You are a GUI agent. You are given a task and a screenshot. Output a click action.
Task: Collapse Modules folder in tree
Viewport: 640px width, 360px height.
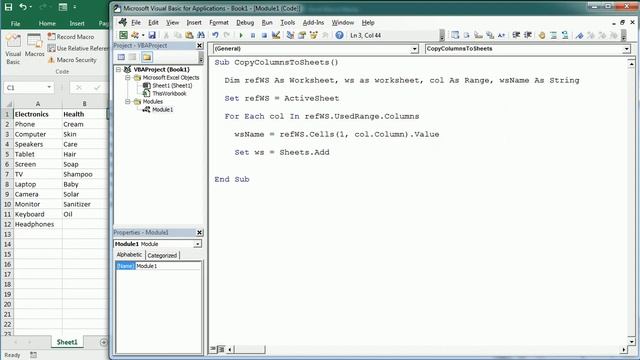(128, 102)
